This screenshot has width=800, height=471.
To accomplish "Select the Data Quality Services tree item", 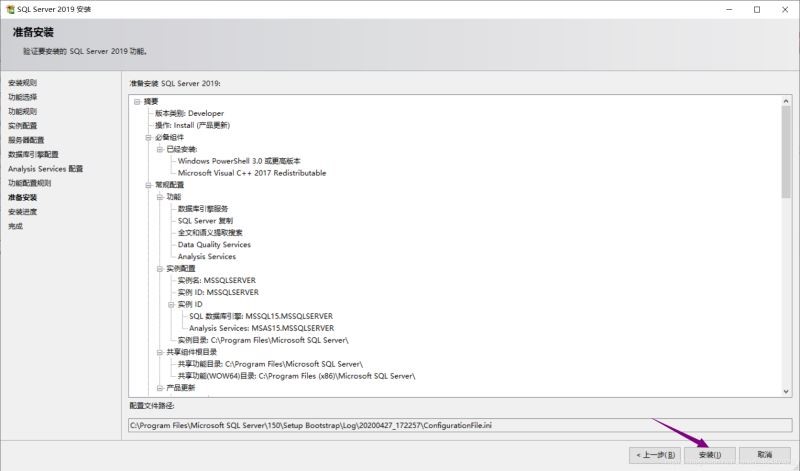I will [x=214, y=245].
